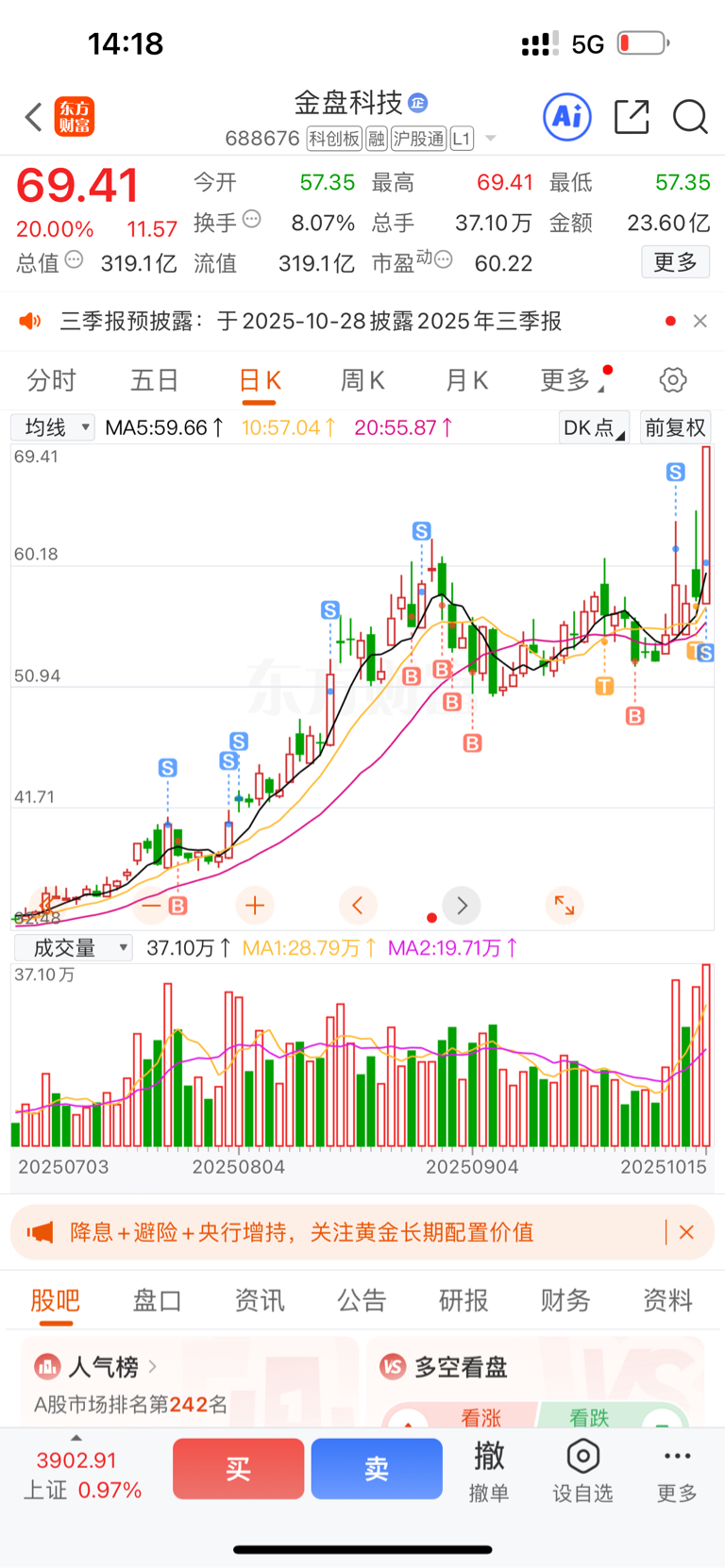The height and width of the screenshot is (1568, 725).
Task: Expand 人气榜 chevron arrow
Action: coord(153,1365)
